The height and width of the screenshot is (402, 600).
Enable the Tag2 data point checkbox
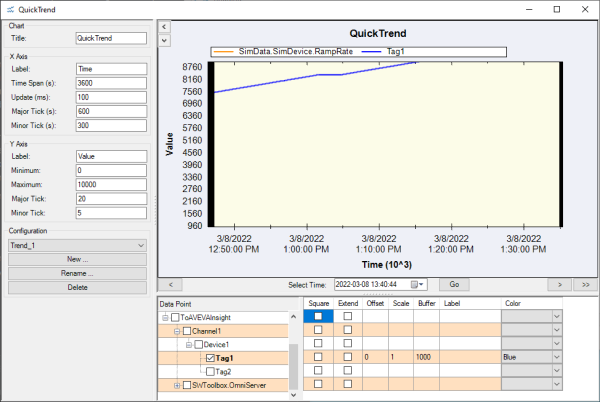pos(210,371)
